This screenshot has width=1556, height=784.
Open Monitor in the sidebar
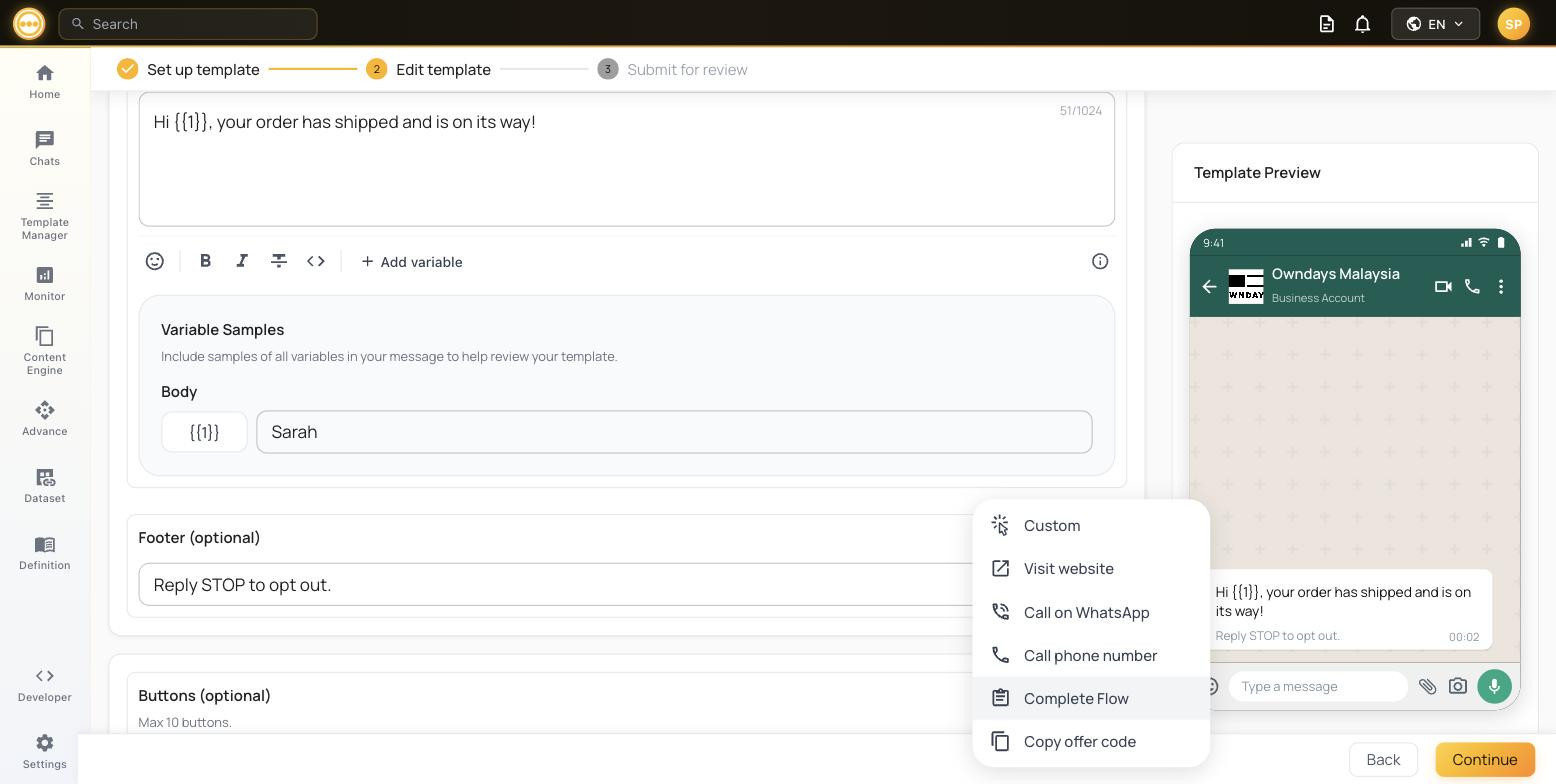click(x=44, y=284)
